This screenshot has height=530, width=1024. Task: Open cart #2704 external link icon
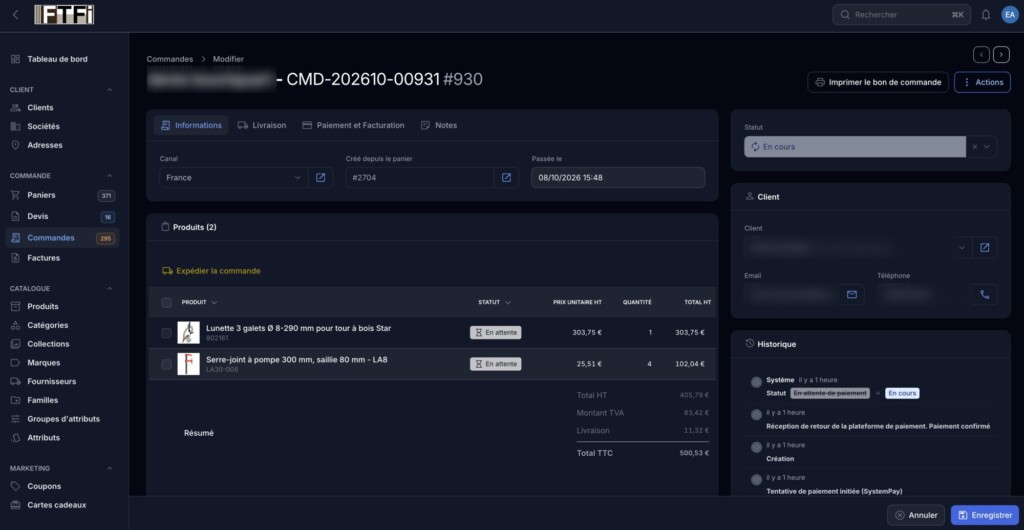(x=506, y=178)
